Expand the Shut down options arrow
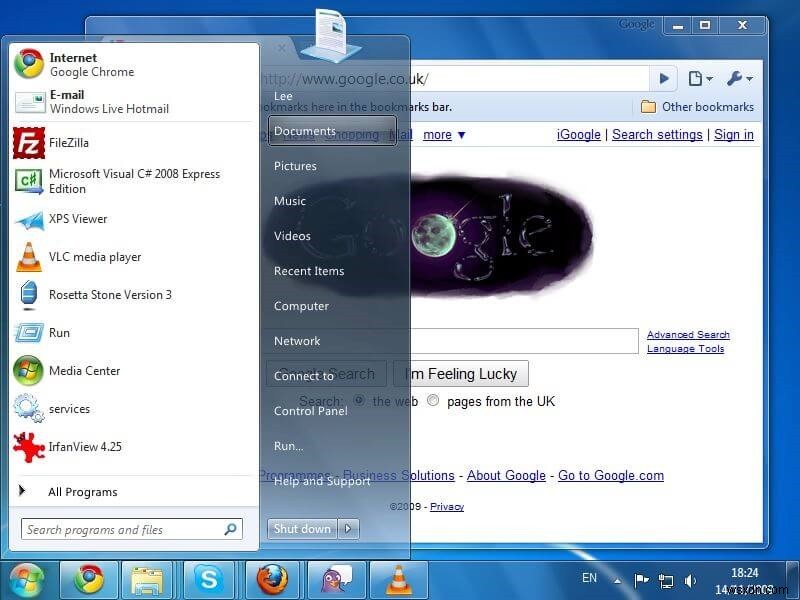This screenshot has height=600, width=800. pos(346,529)
